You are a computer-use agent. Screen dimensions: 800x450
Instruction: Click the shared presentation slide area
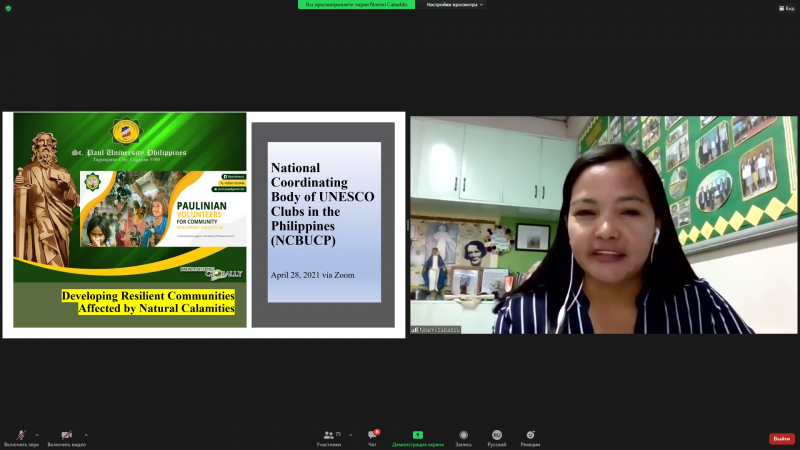[x=204, y=225]
